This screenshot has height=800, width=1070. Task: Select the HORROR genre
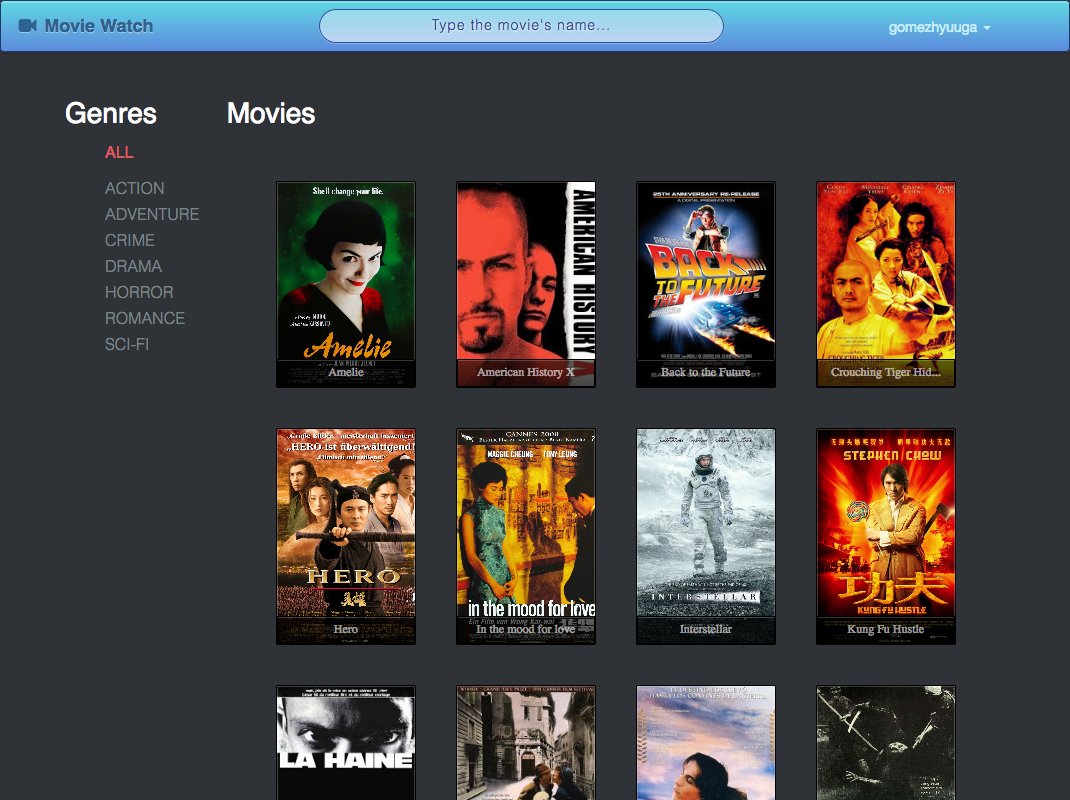(139, 292)
